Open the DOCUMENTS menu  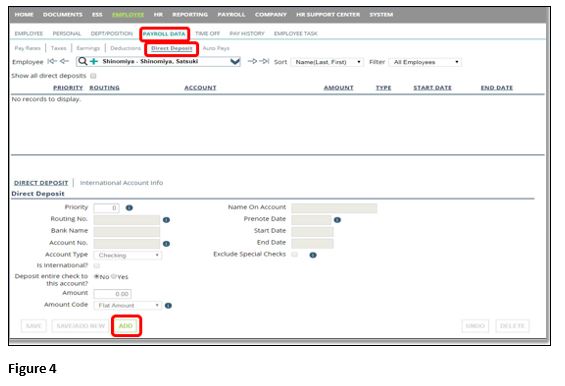63,14
